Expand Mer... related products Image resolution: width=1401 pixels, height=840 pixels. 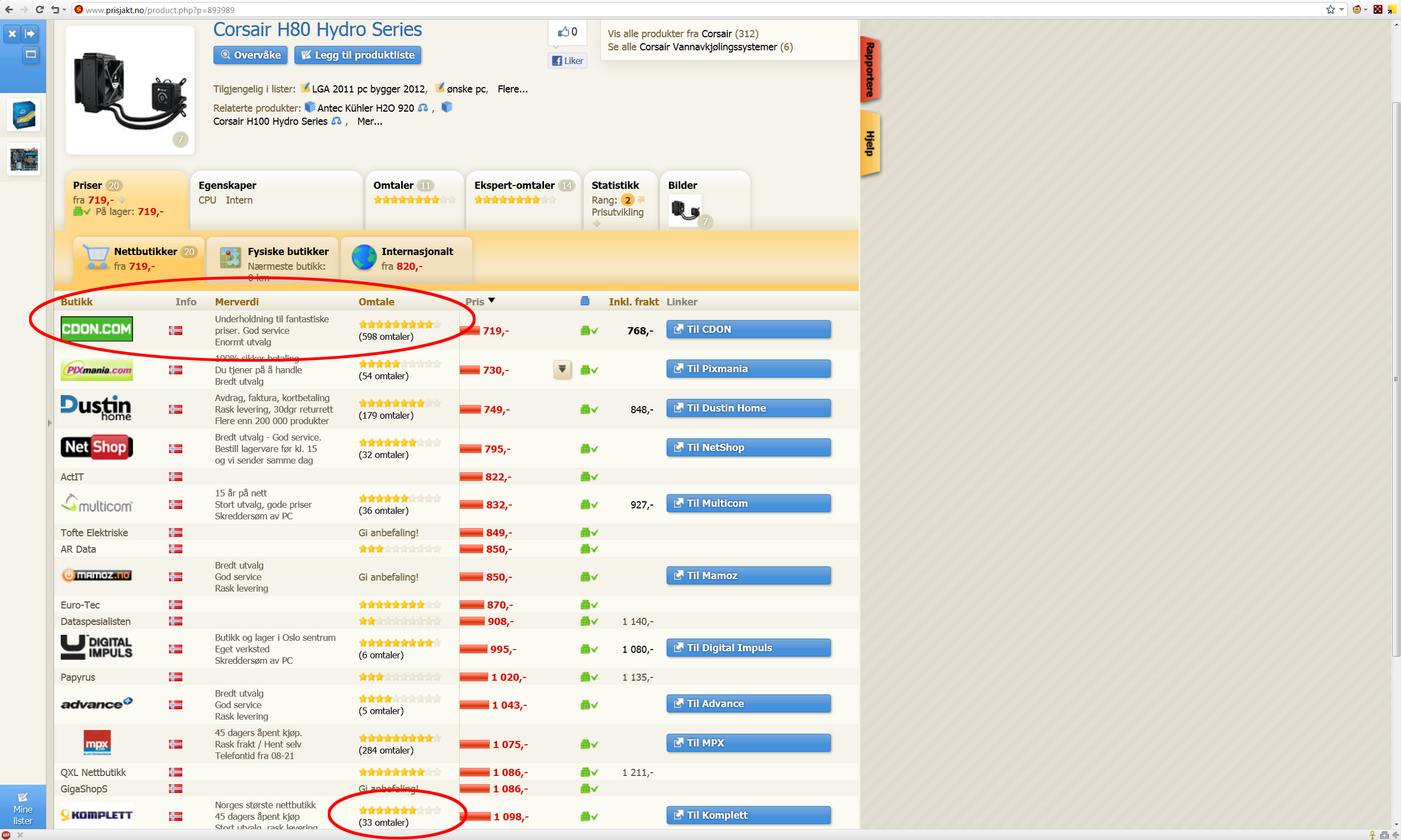pyautogui.click(x=369, y=121)
